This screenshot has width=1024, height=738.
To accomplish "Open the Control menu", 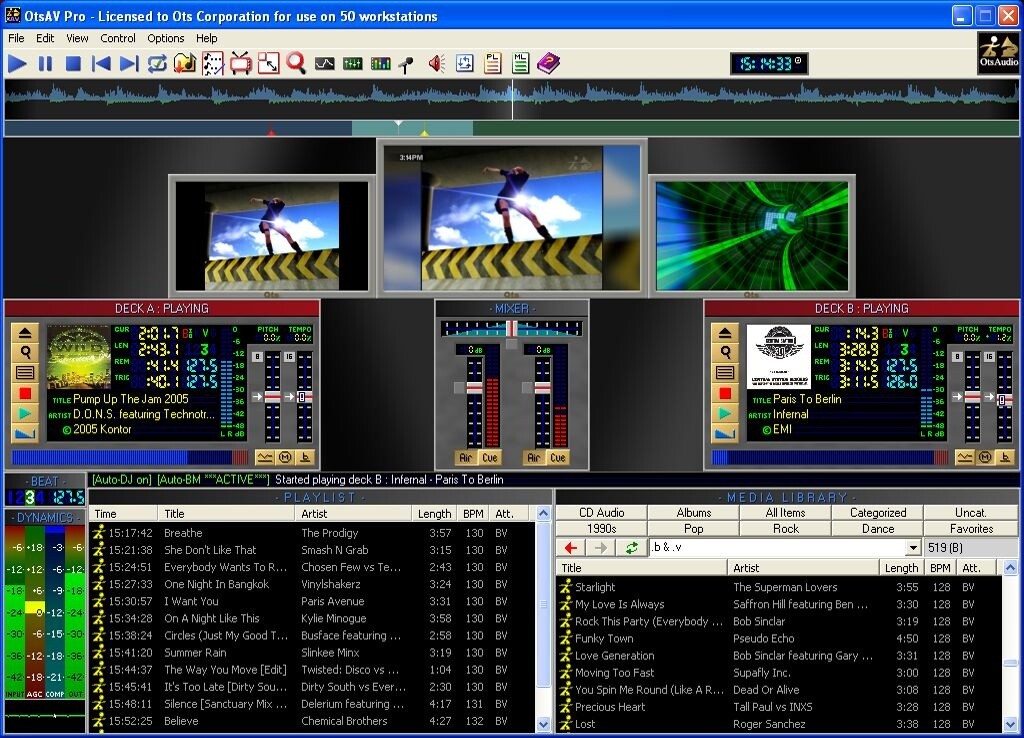I will [118, 38].
